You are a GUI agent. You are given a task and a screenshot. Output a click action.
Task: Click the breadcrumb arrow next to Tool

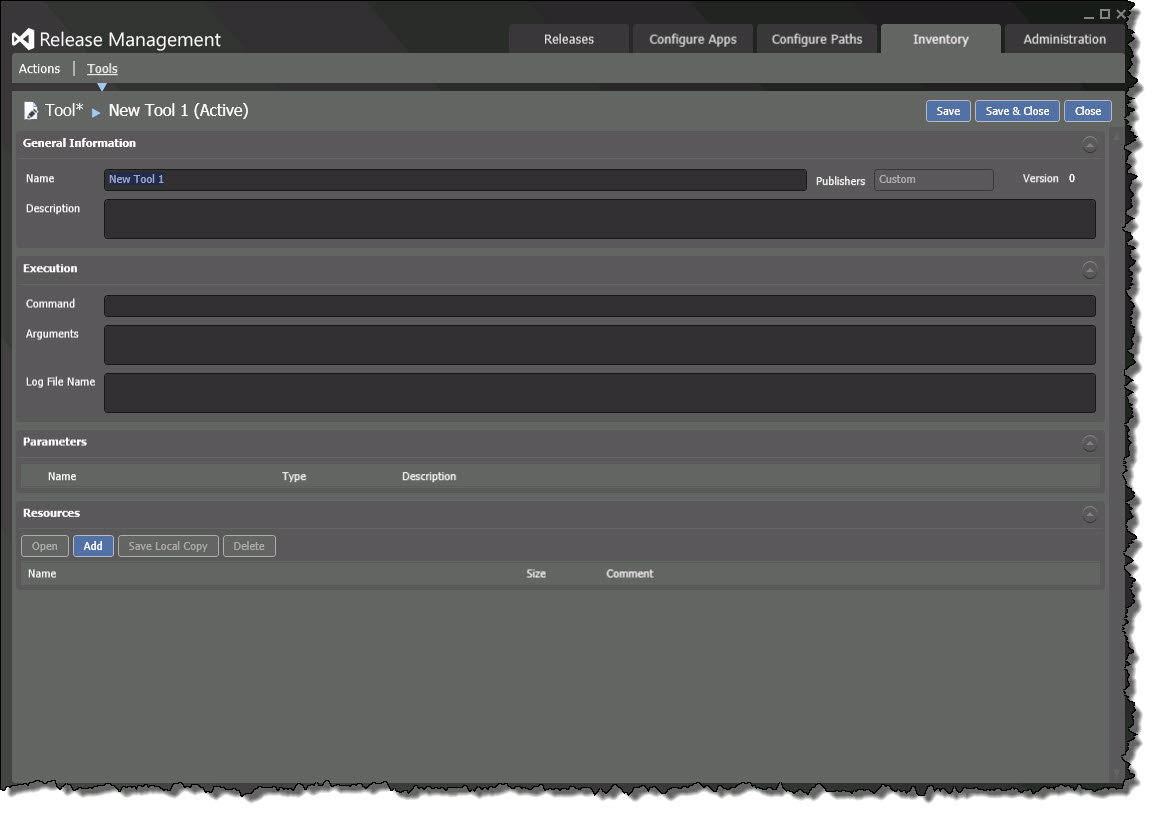(96, 112)
